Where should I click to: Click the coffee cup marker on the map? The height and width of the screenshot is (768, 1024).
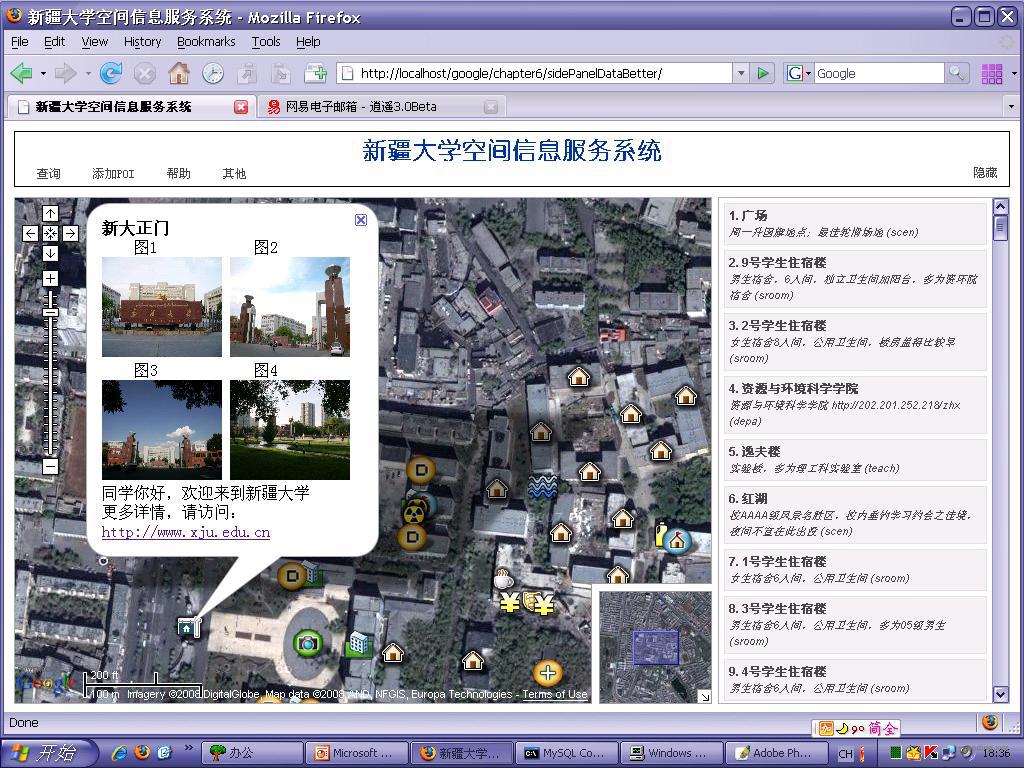(503, 579)
